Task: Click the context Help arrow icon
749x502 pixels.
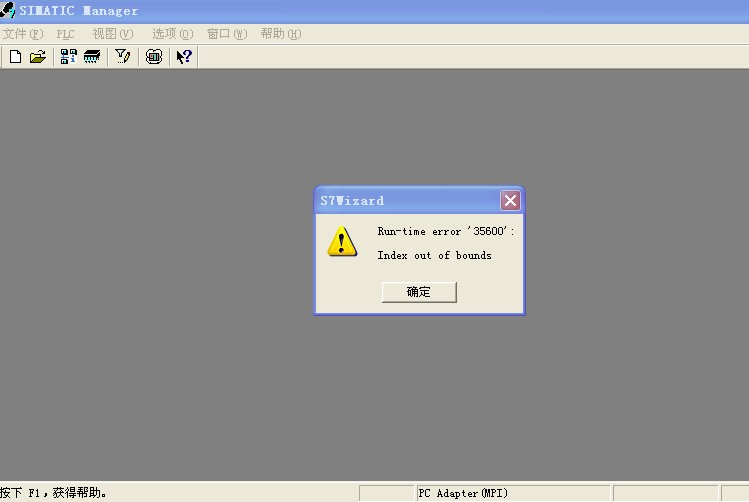Action: pos(184,57)
